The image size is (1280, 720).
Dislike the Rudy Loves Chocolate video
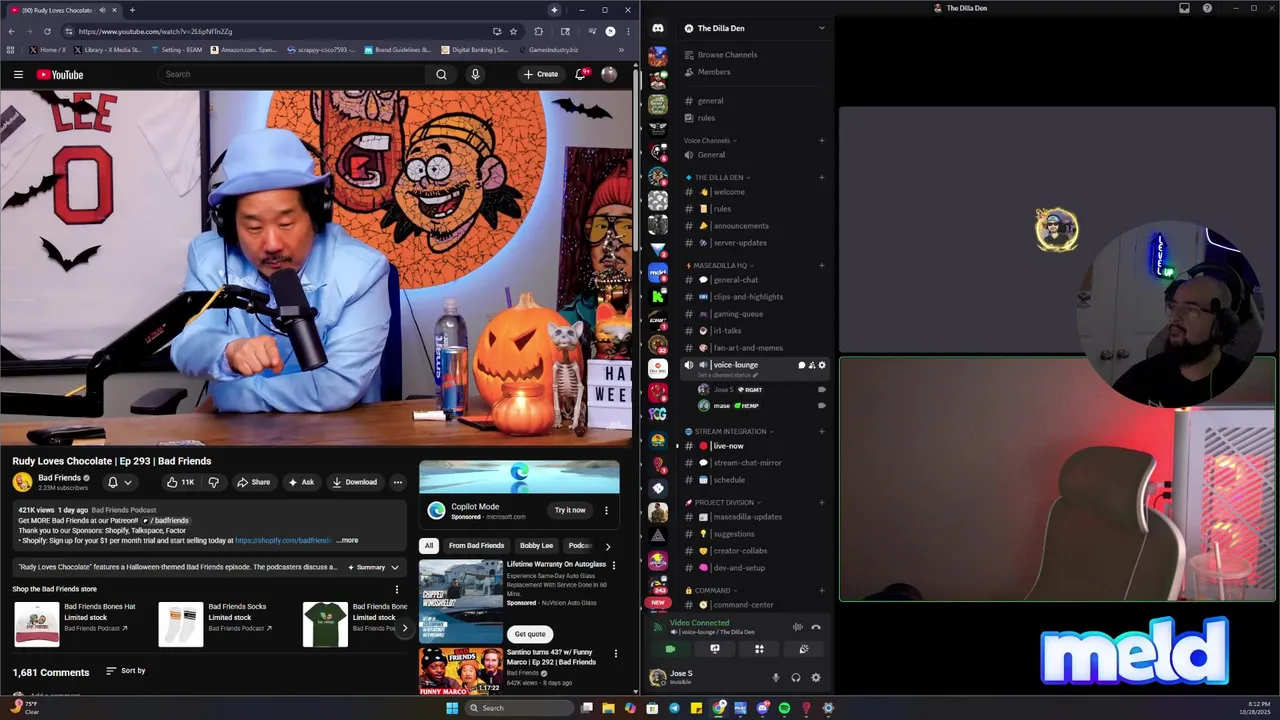pos(213,482)
